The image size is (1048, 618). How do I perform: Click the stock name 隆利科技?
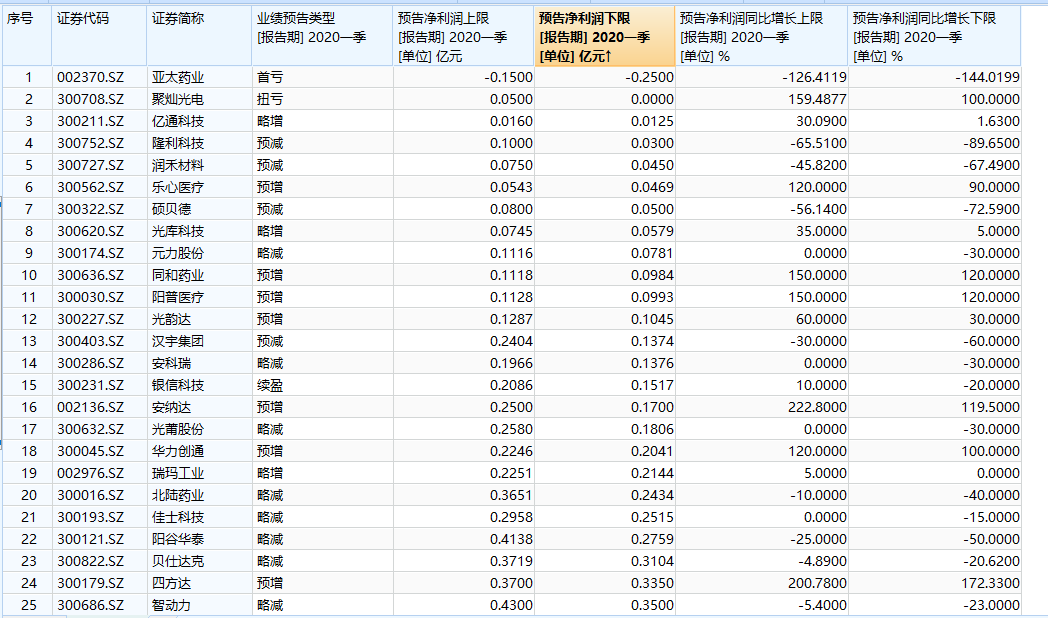178,144
